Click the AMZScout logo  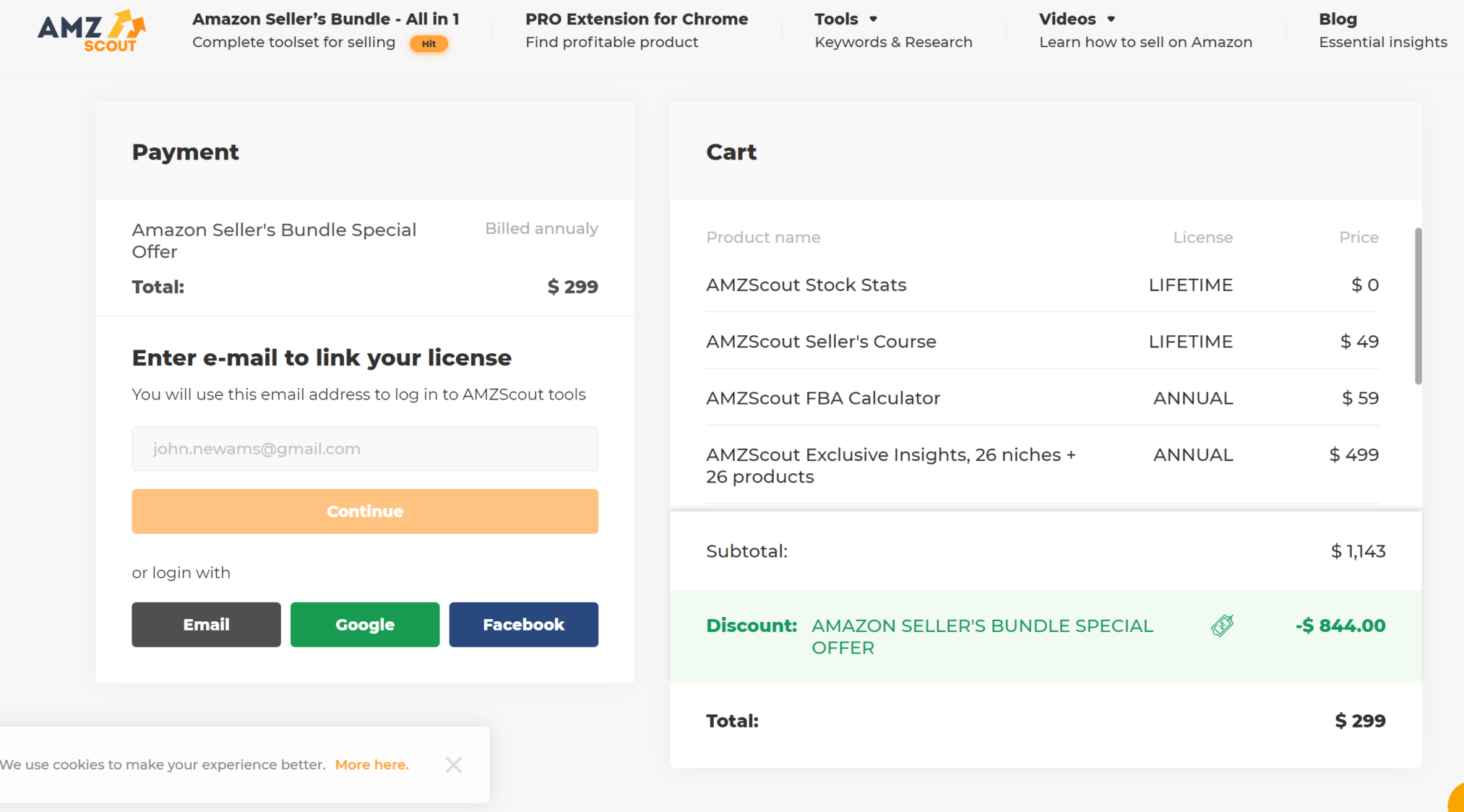coord(91,31)
